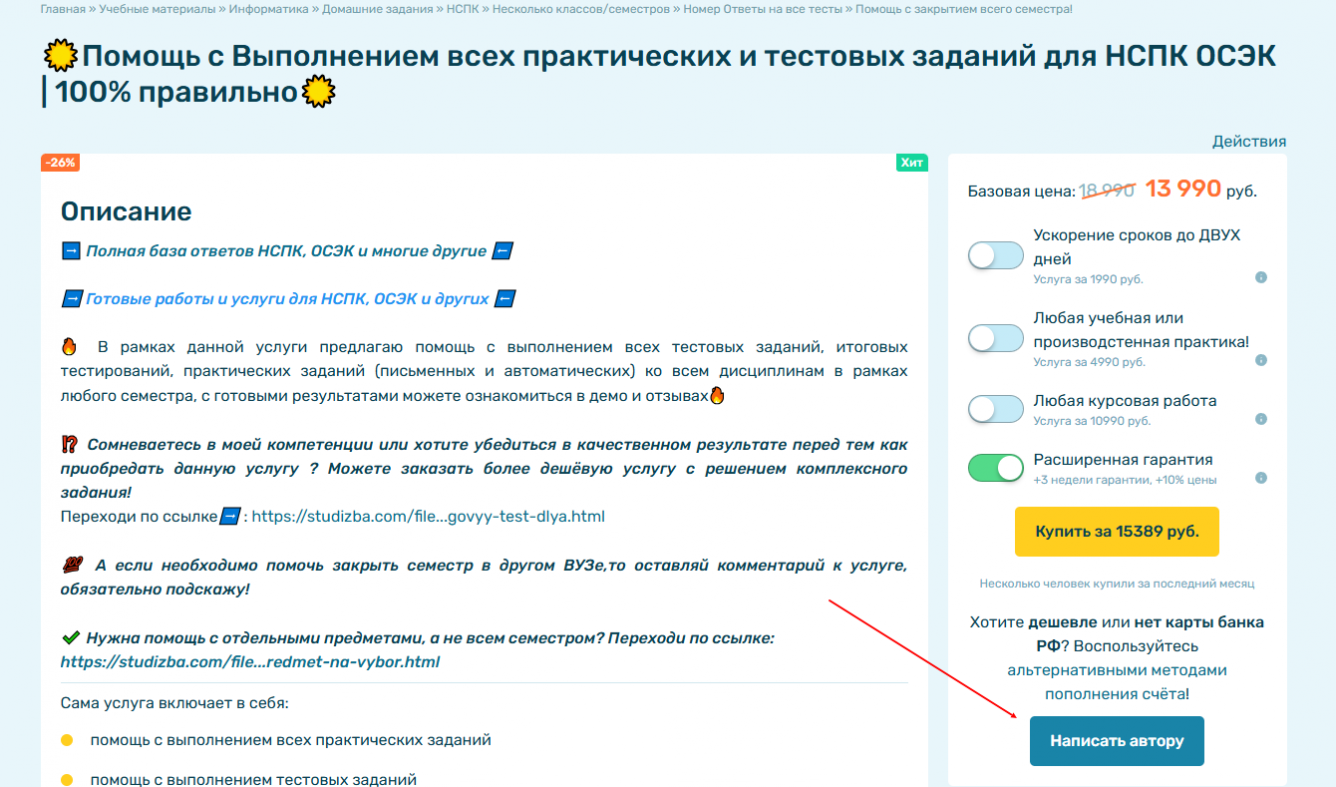The image size is (1336, 787).
Task: Follow the studizba govyy-test-dlya link
Action: tap(428, 517)
